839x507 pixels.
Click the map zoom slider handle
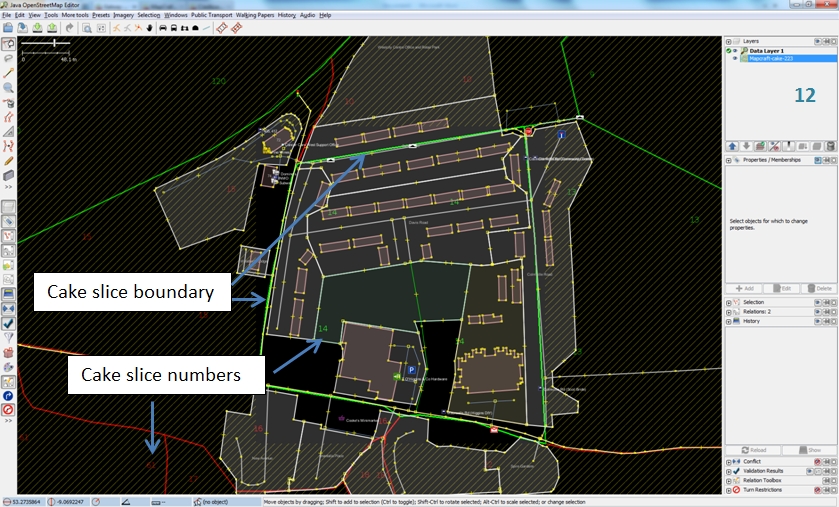pos(54,42)
